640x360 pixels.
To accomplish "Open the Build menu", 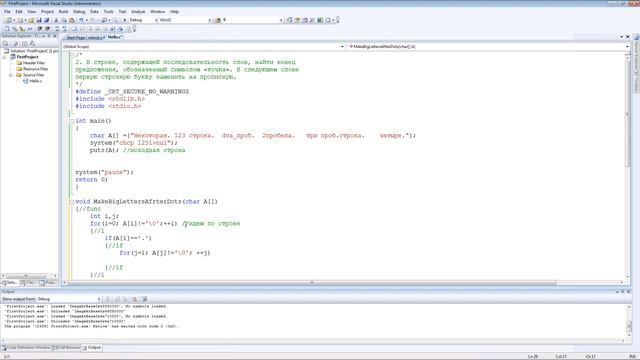I will point(63,11).
